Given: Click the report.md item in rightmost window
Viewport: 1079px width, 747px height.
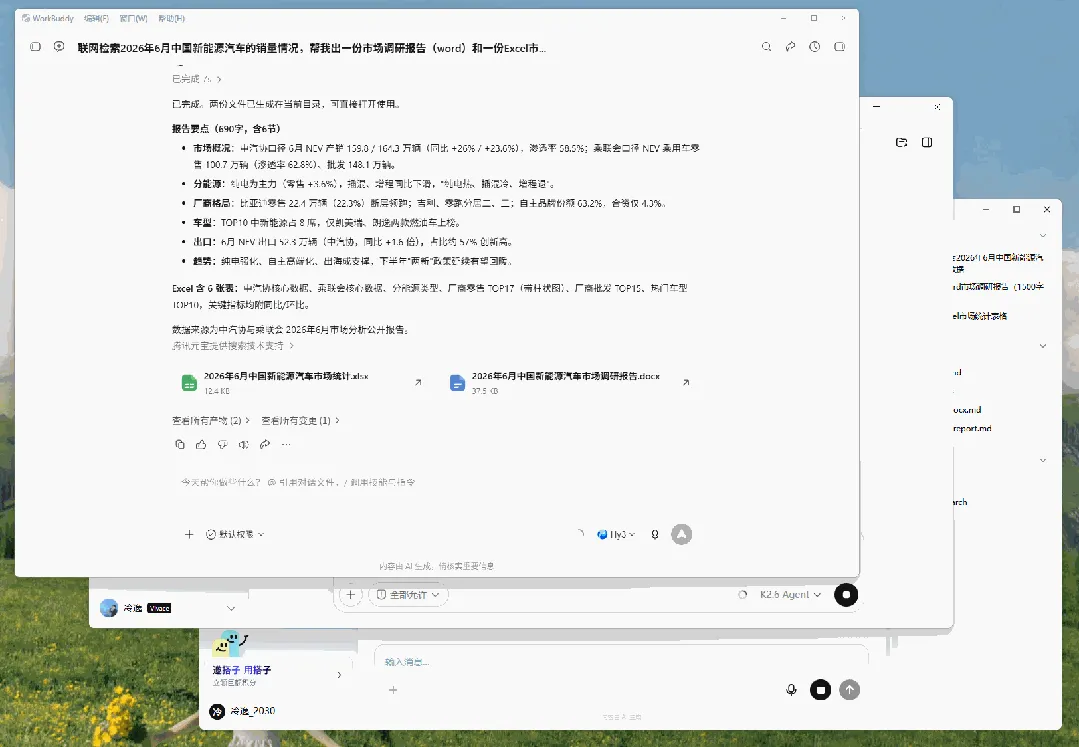Looking at the screenshot, I should coord(972,429).
